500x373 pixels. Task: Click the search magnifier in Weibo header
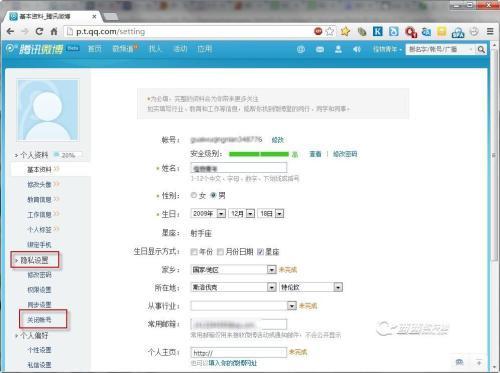coord(481,49)
